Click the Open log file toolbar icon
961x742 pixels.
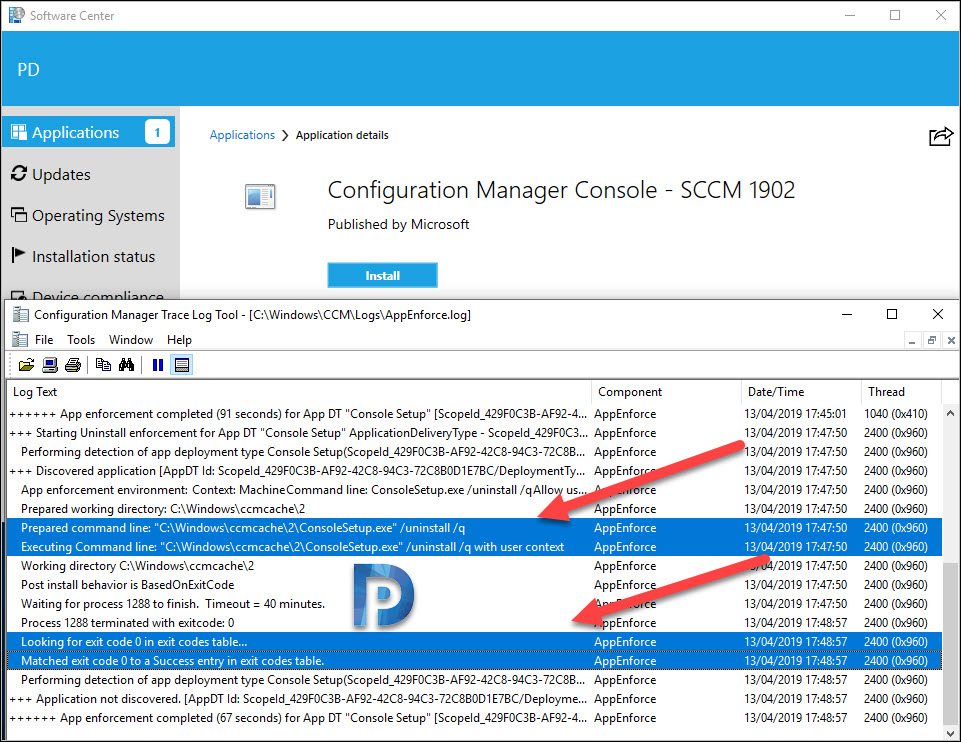pyautogui.click(x=26, y=365)
